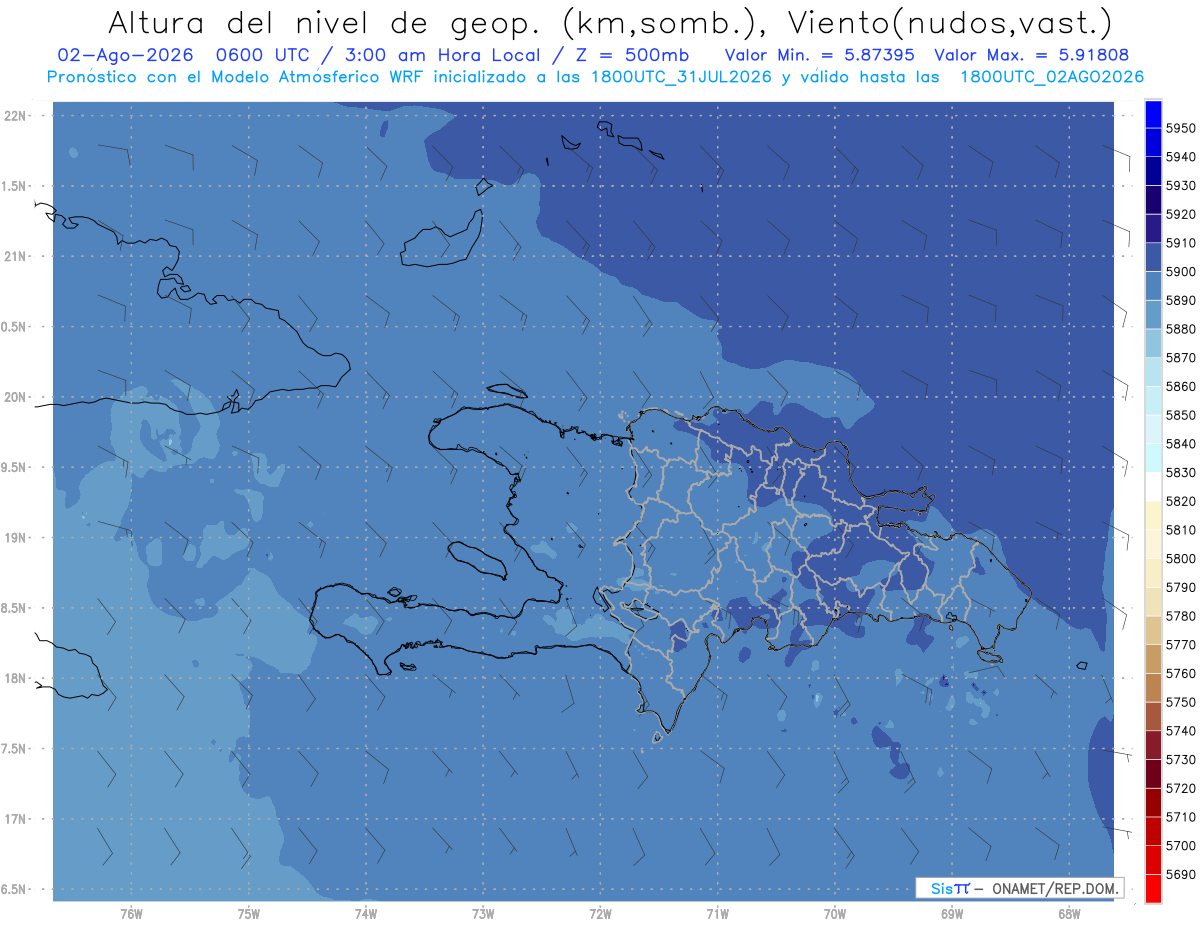Click the "69W" longitude label
1200x927 pixels.
pyautogui.click(x=951, y=913)
